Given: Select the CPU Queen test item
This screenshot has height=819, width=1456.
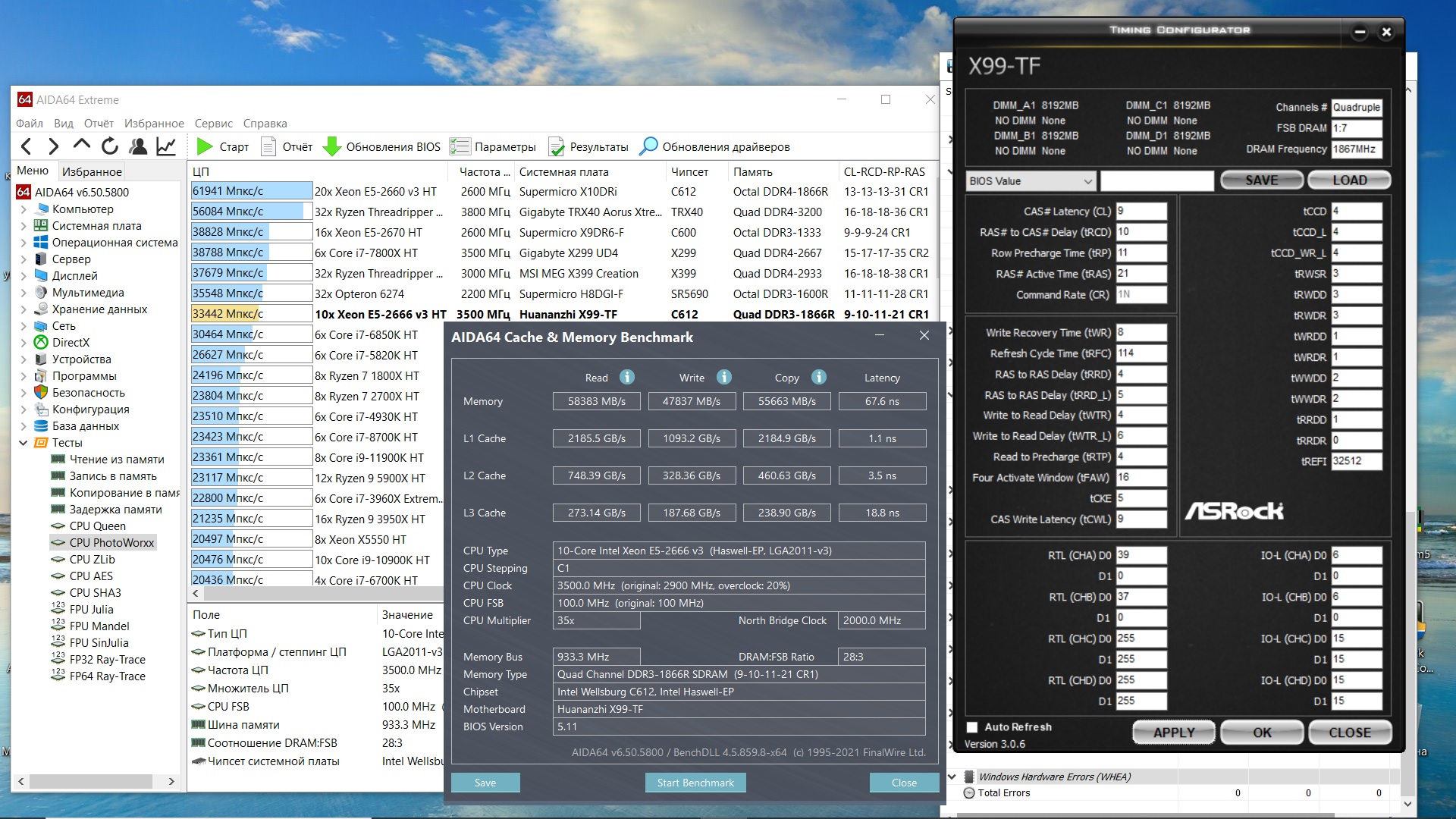Looking at the screenshot, I should [97, 526].
